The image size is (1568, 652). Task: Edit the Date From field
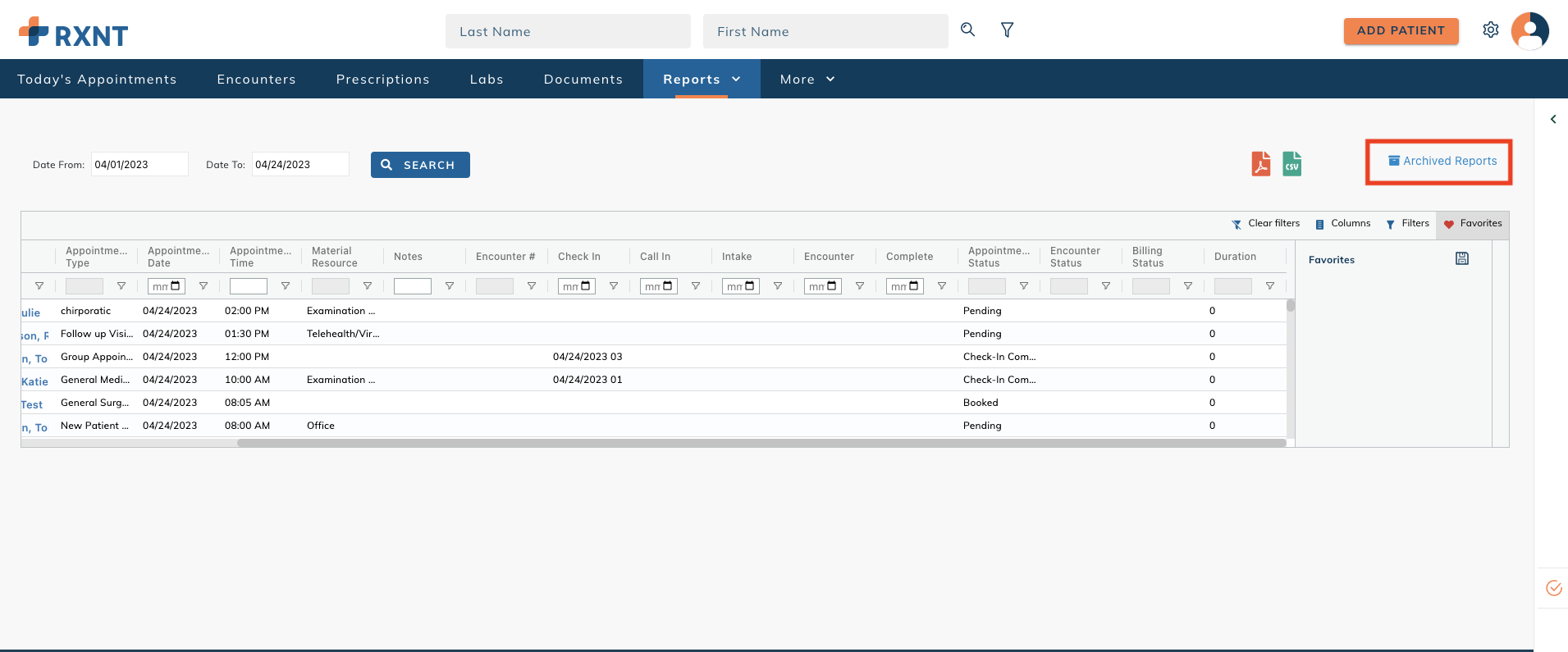pyautogui.click(x=139, y=164)
